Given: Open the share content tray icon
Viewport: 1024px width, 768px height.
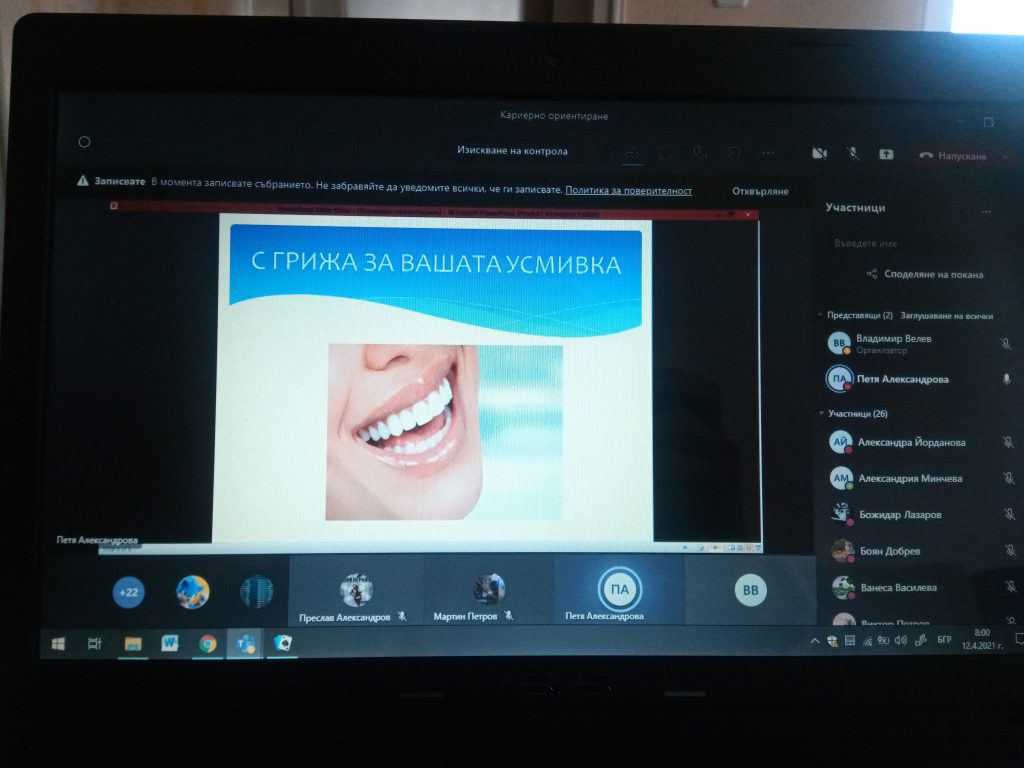Looking at the screenshot, I should pyautogui.click(x=886, y=154).
